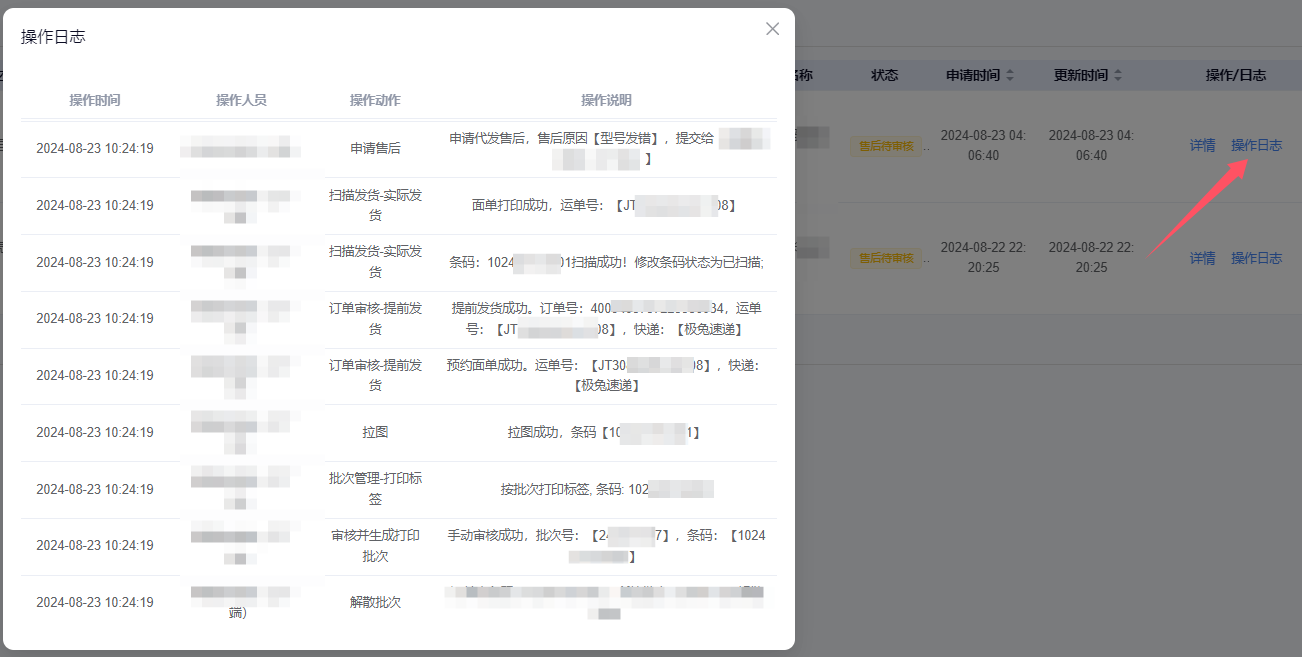Open 详情 for the 2024-08-23 application row
Viewport: 1302px width, 657px height.
(x=1202, y=145)
